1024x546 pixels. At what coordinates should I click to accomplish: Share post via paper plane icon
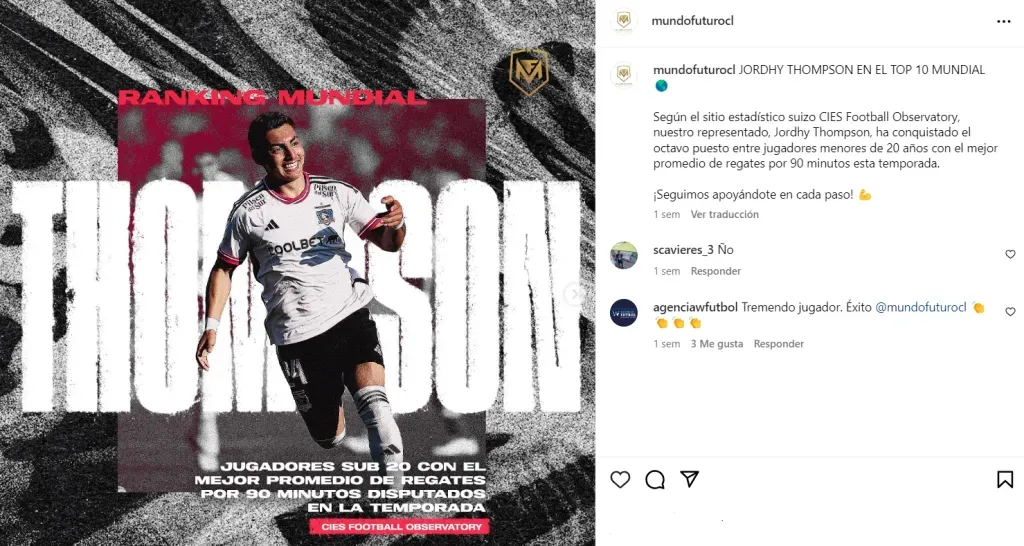(690, 479)
